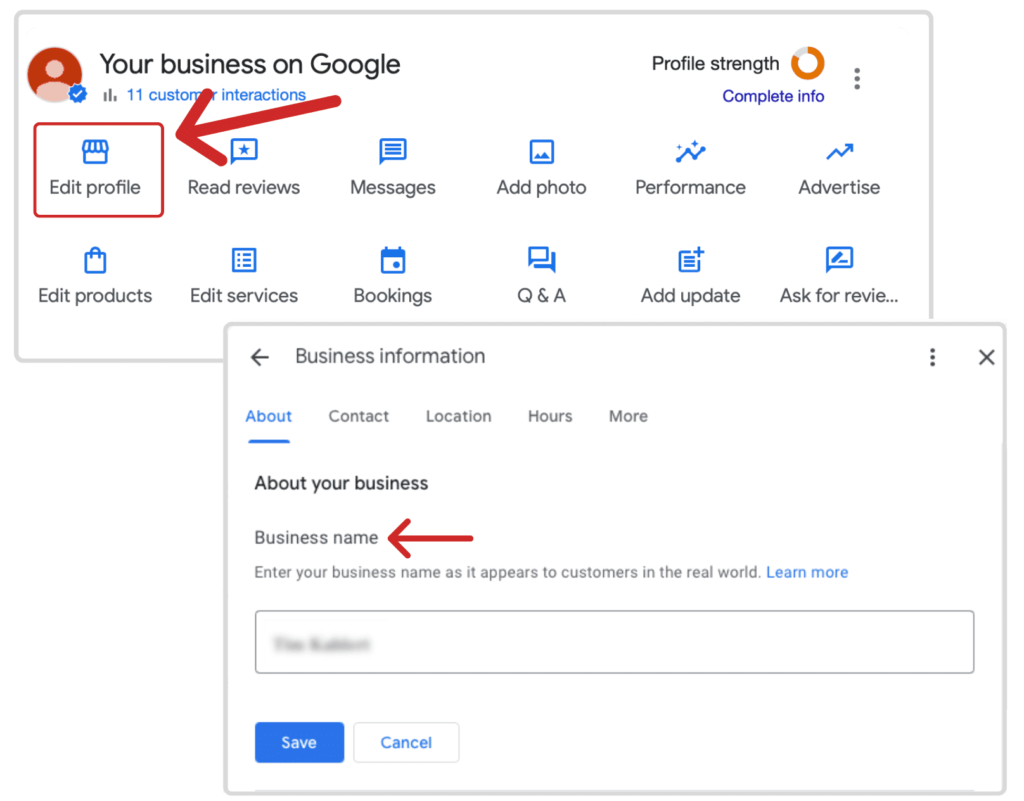Click the Advertise label
This screenshot has height=801, width=1024.
(839, 188)
